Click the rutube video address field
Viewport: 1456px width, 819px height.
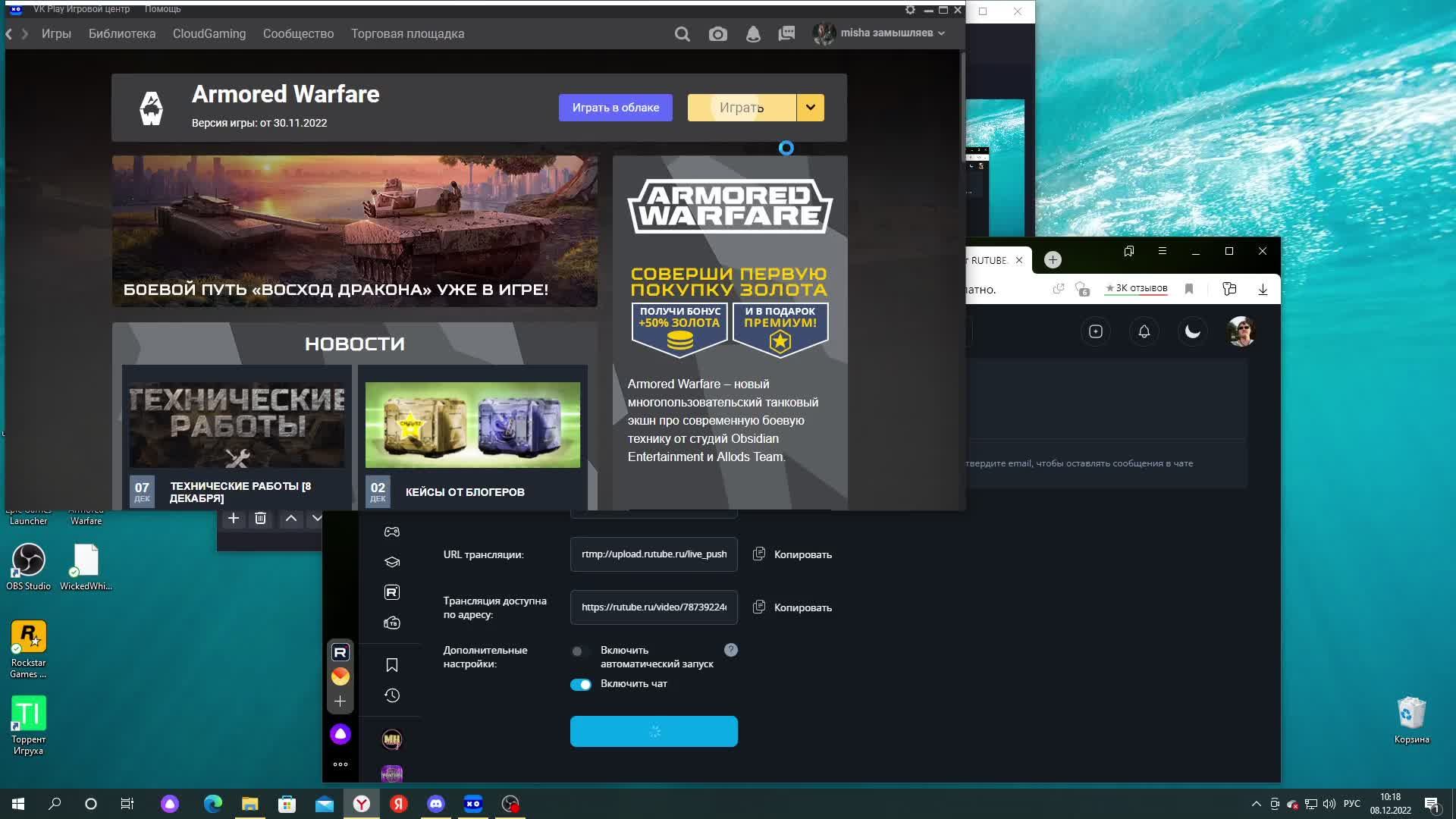(654, 607)
